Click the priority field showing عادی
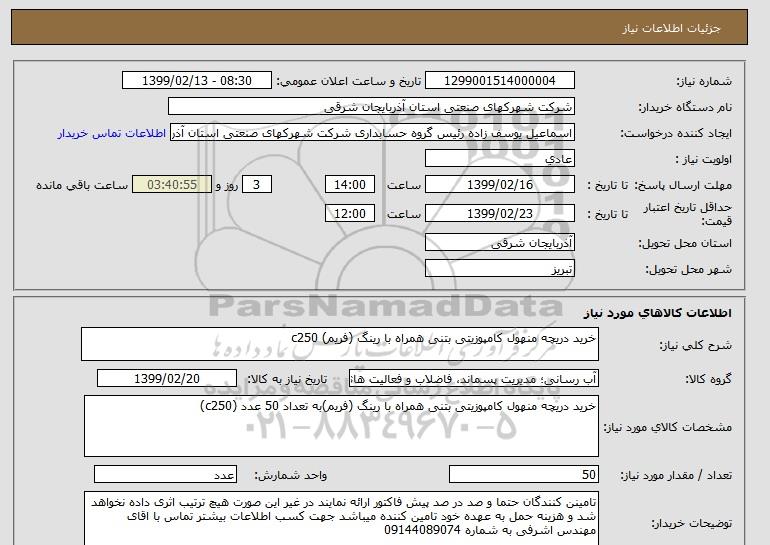The width and height of the screenshot is (770, 545). tap(499, 159)
